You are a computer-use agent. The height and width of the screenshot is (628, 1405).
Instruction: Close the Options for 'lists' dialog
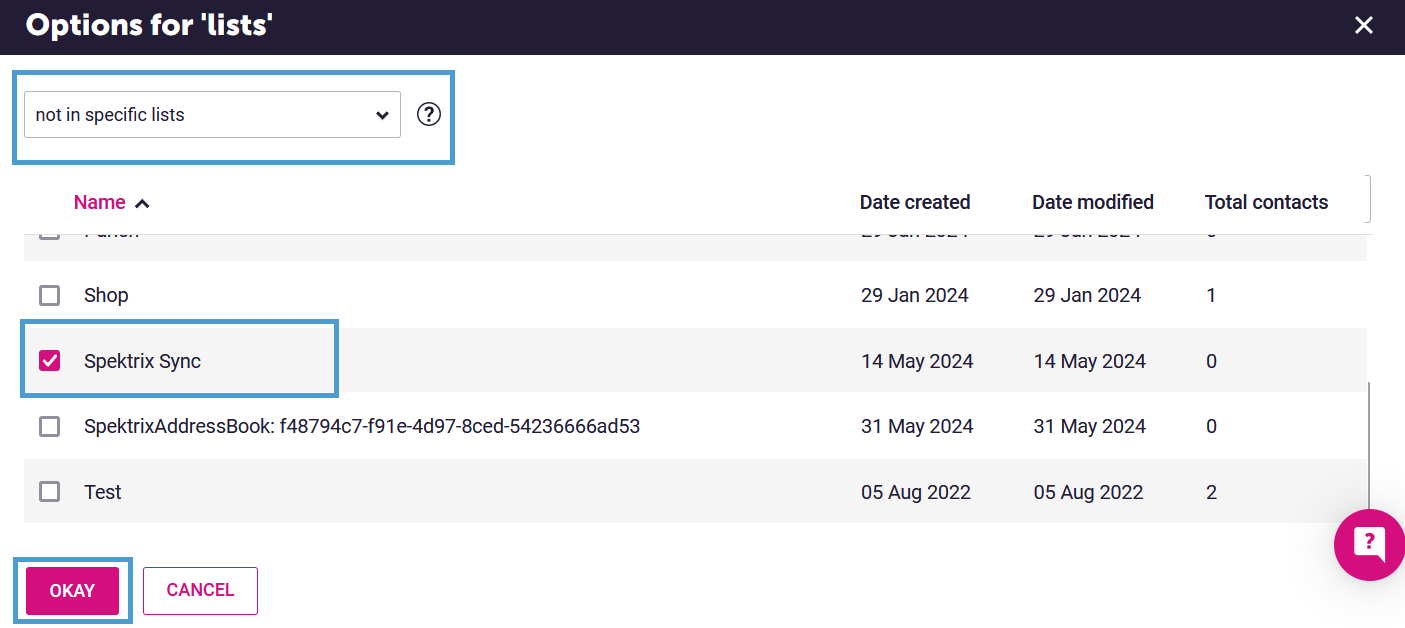pos(1363,26)
